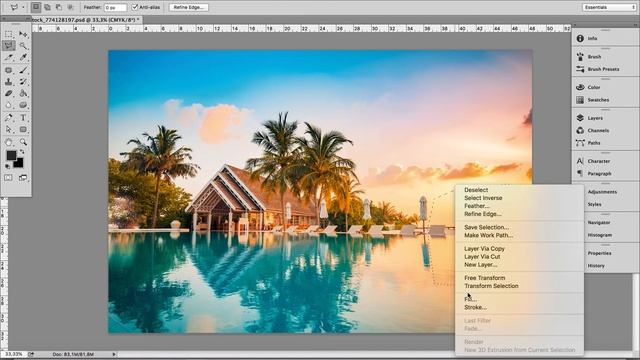Screen dimensions: 640x360
Task: Select the Blur tool
Action: 9,105
